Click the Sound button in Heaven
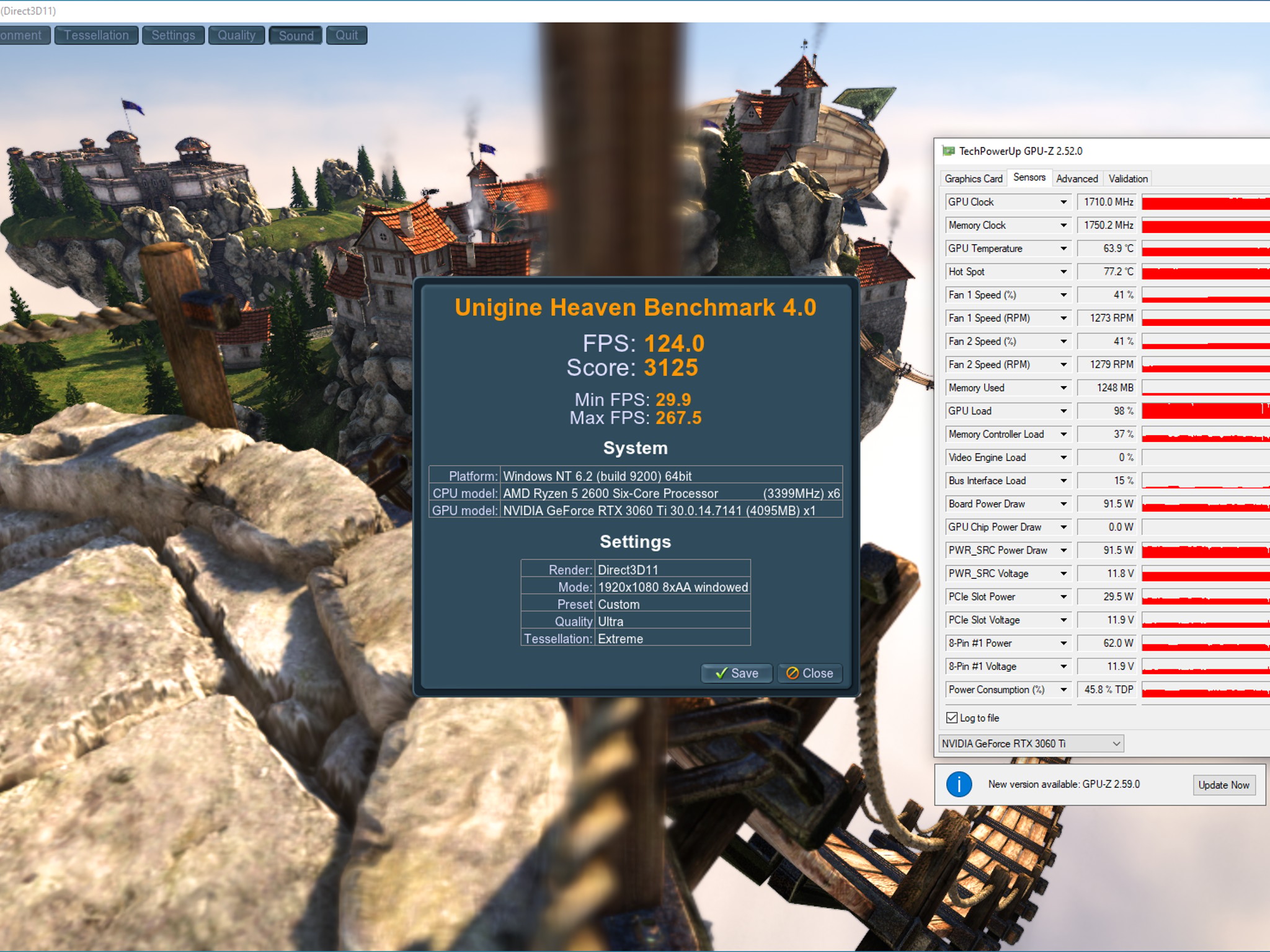 [x=296, y=35]
